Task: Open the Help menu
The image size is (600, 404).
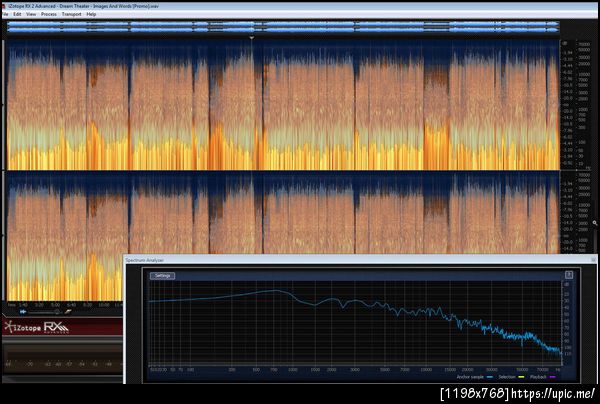Action: pyautogui.click(x=91, y=14)
